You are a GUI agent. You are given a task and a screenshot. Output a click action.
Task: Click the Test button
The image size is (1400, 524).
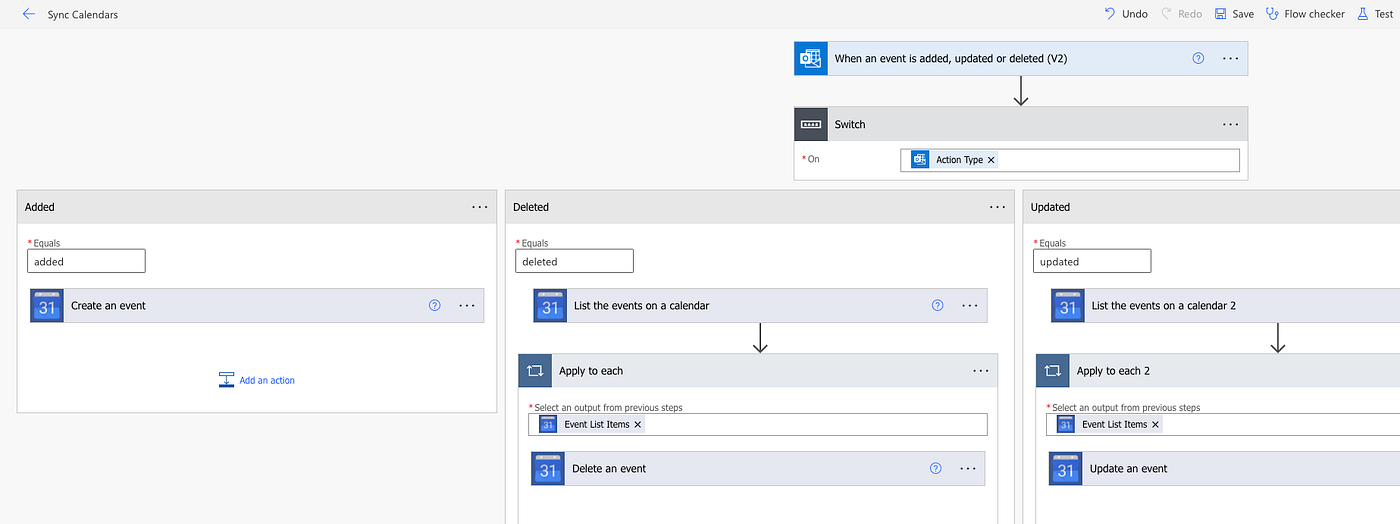point(1375,14)
